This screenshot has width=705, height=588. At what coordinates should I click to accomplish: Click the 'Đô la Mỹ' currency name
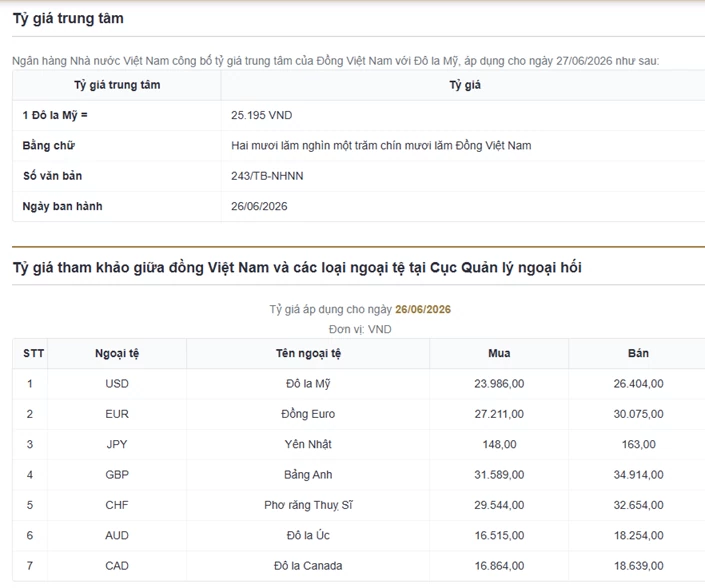(308, 383)
